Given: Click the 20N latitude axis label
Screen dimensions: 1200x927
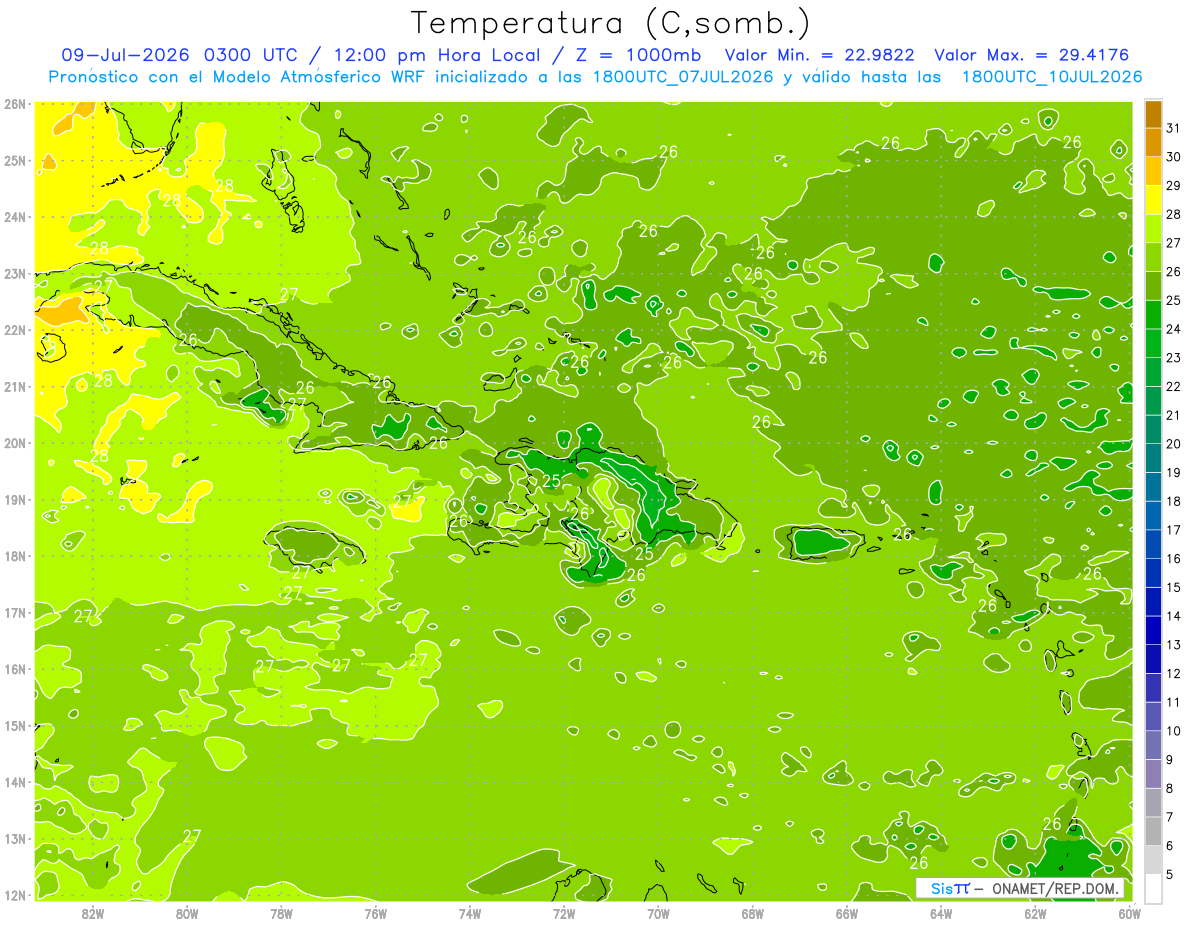Looking at the screenshot, I should [x=15, y=443].
